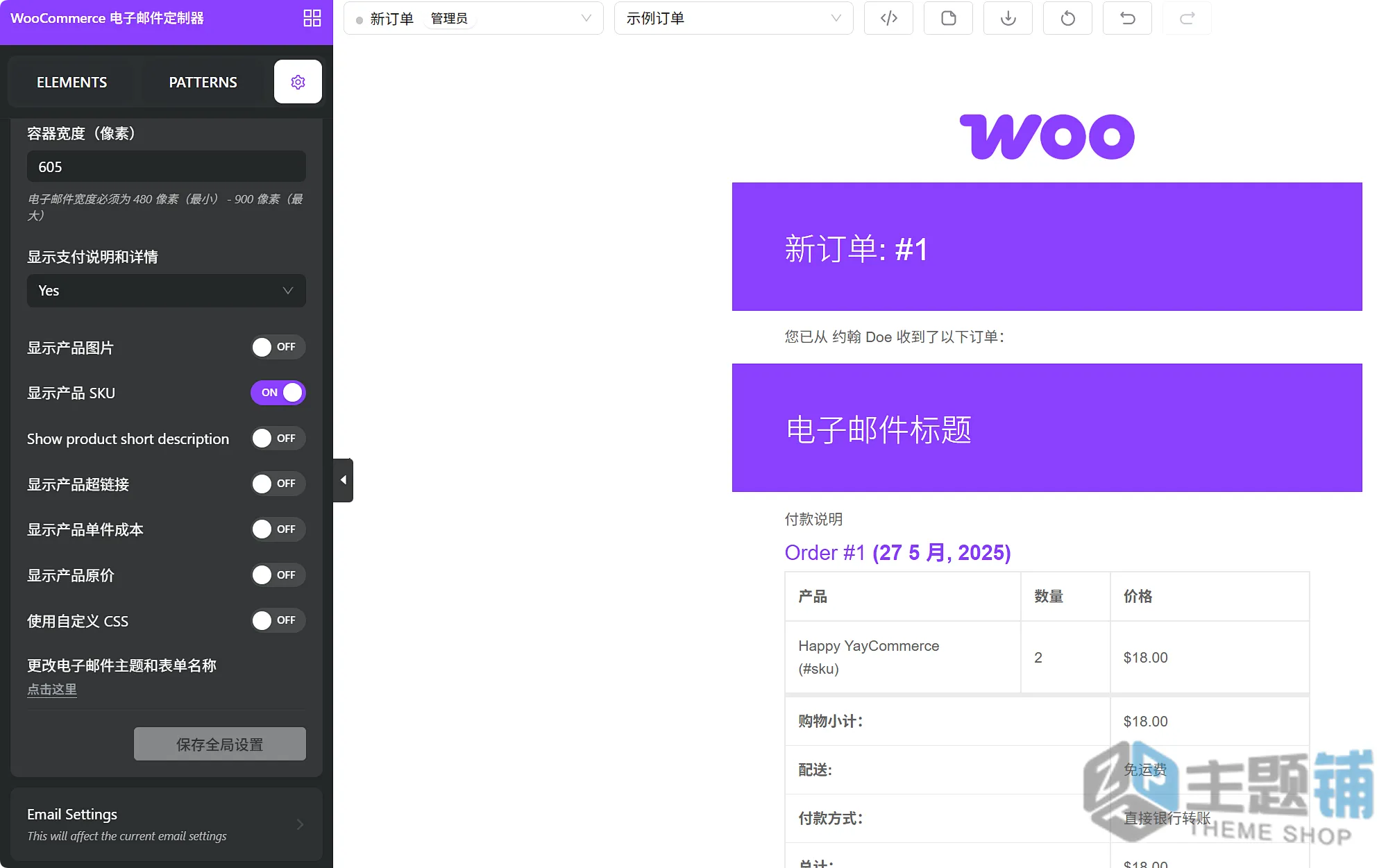1395x868 pixels.
Task: Click the copy template toolbar icon
Action: tap(948, 18)
